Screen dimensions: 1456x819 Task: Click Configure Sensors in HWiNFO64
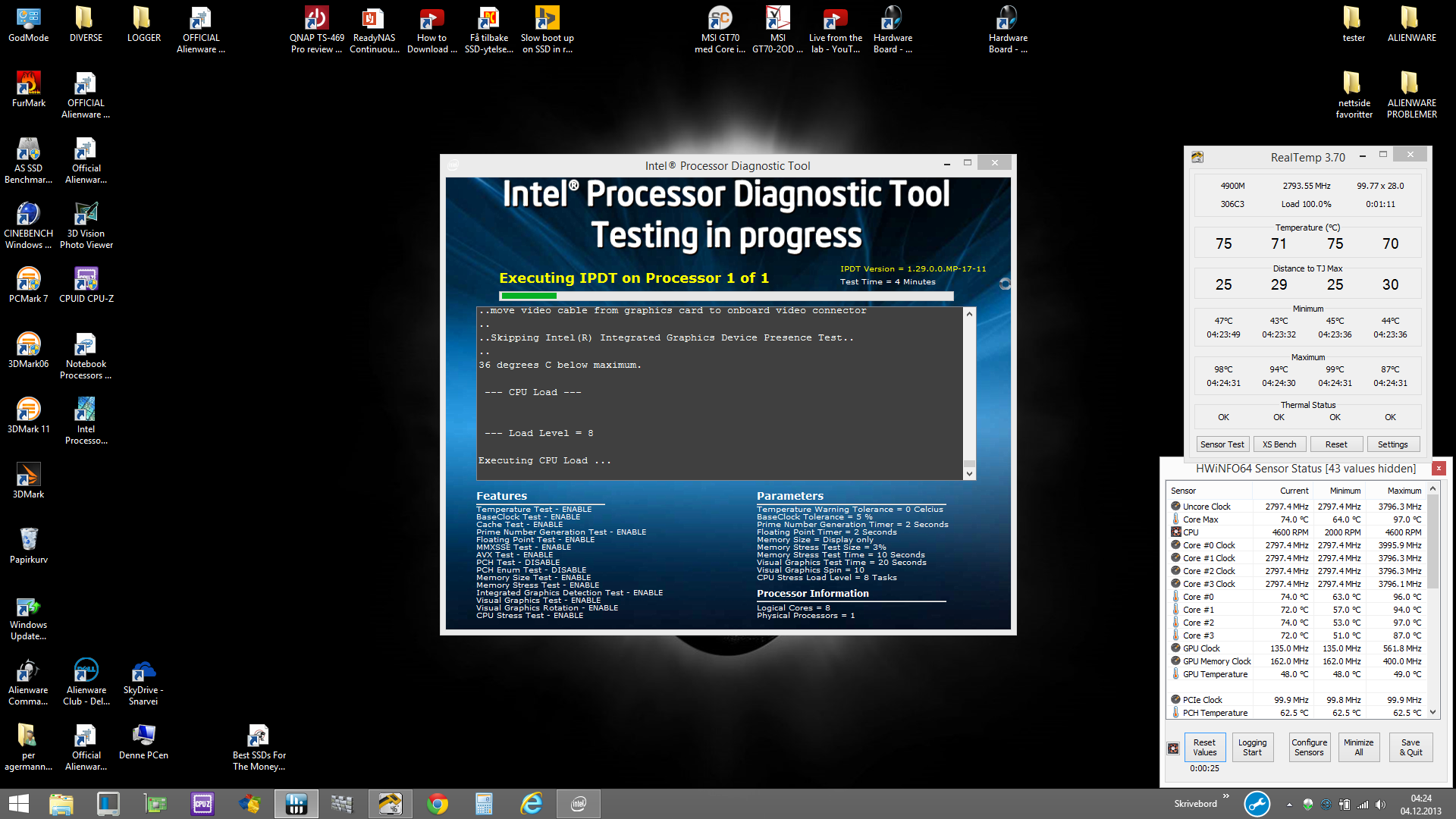click(x=1309, y=748)
